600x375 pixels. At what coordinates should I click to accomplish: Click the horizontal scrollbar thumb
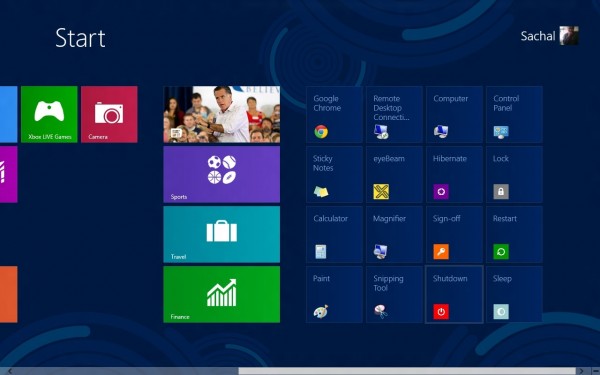point(407,371)
